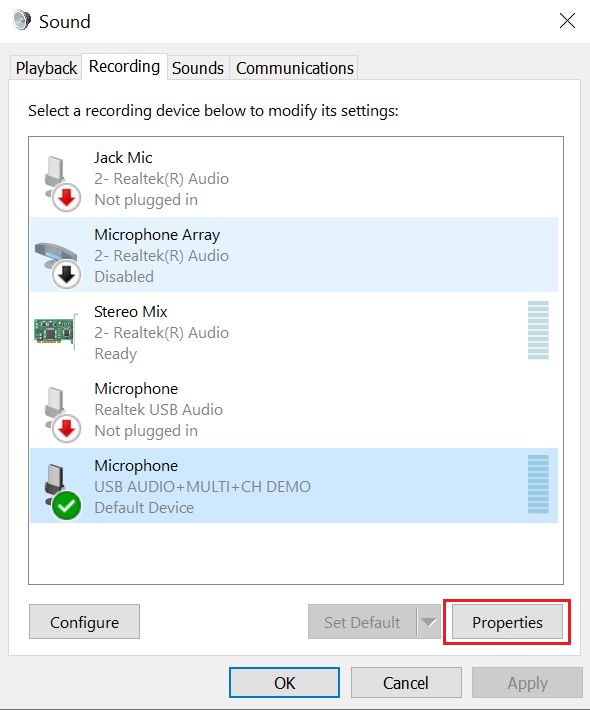590x710 pixels.
Task: Click the Stereo Mix level meter
Action: pos(538,330)
